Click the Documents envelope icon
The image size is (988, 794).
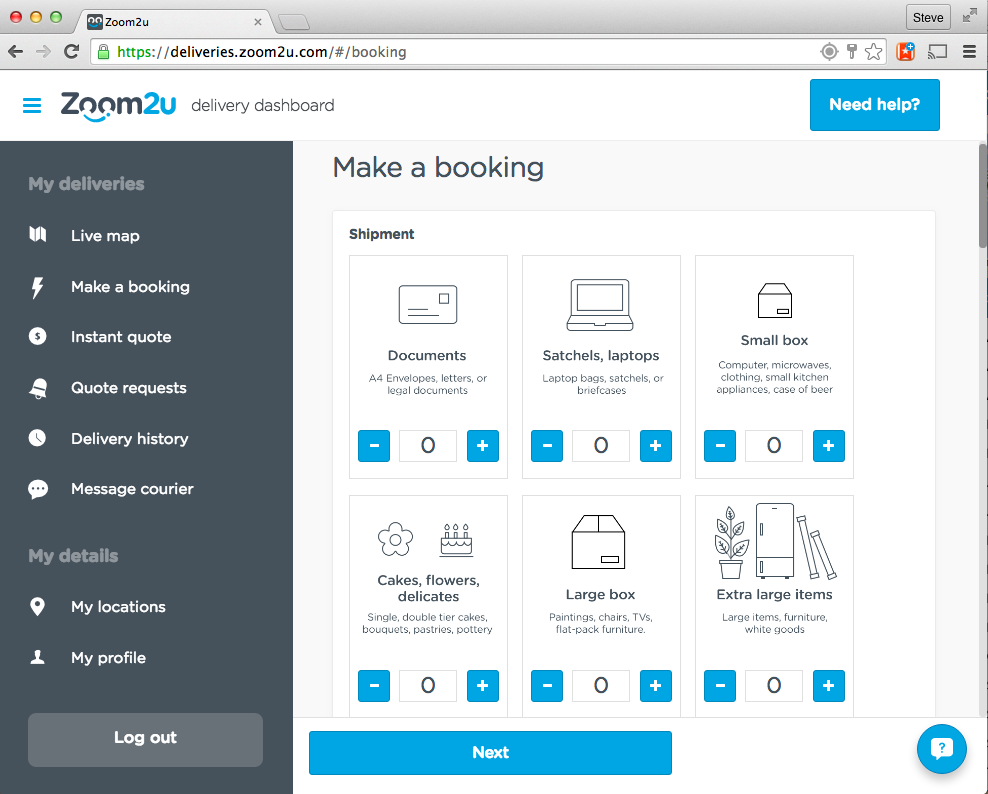[428, 304]
